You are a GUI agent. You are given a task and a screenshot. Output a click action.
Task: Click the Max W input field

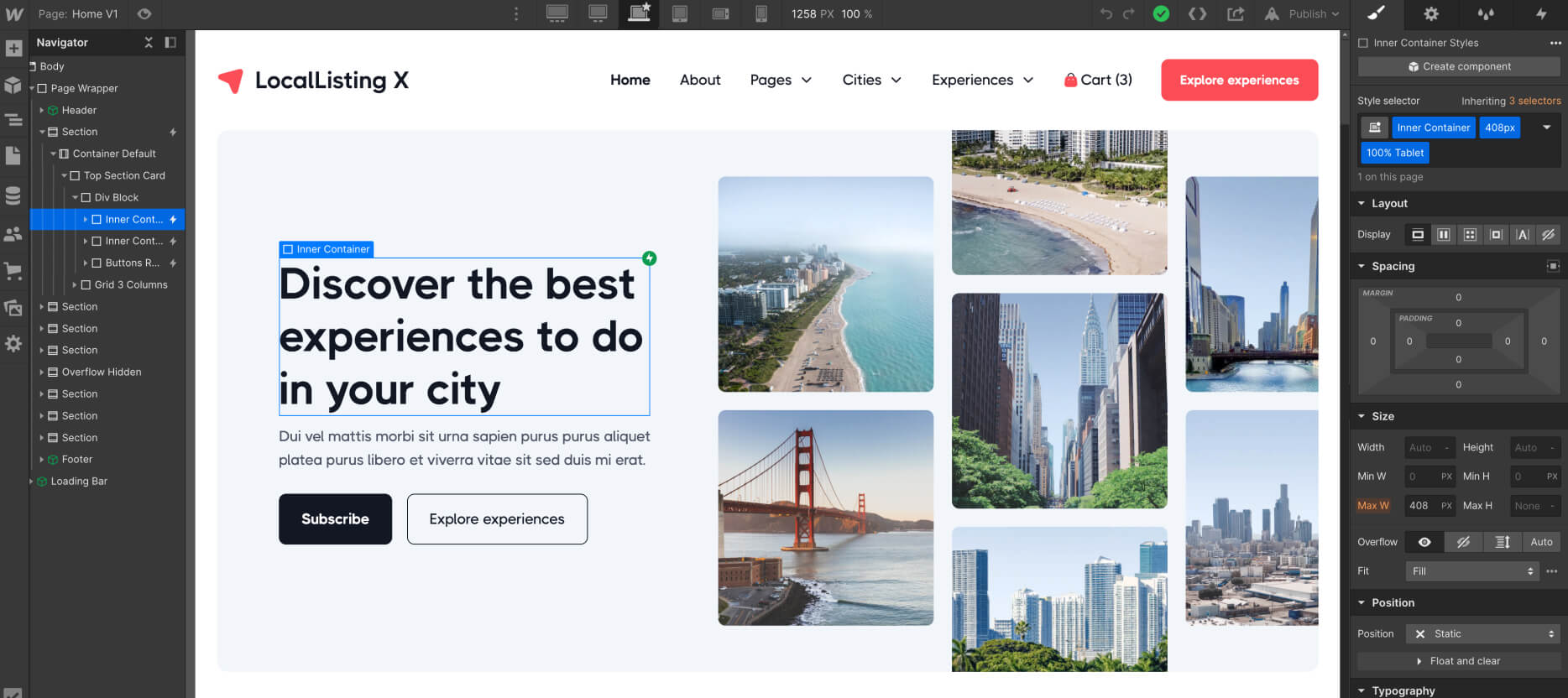pyautogui.click(x=1422, y=506)
